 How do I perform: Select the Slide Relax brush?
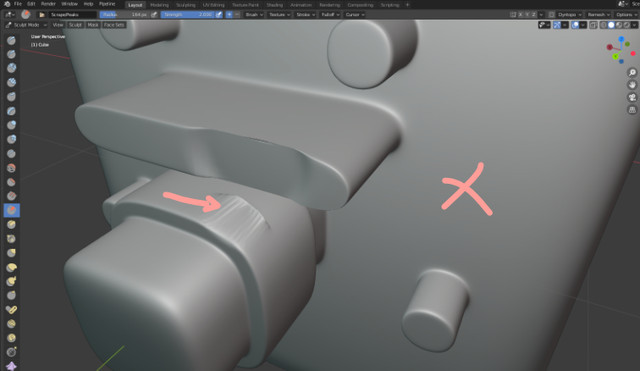click(x=11, y=352)
